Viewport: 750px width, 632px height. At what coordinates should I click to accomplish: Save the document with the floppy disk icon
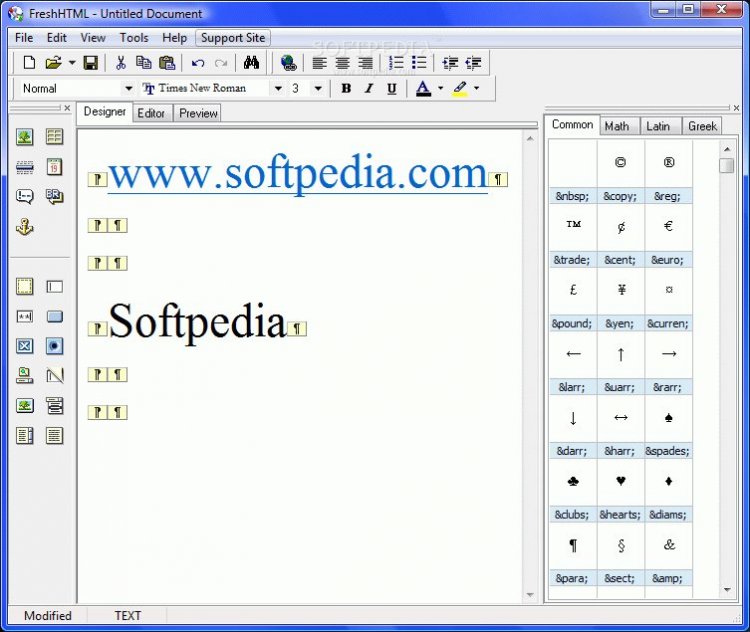pos(90,63)
